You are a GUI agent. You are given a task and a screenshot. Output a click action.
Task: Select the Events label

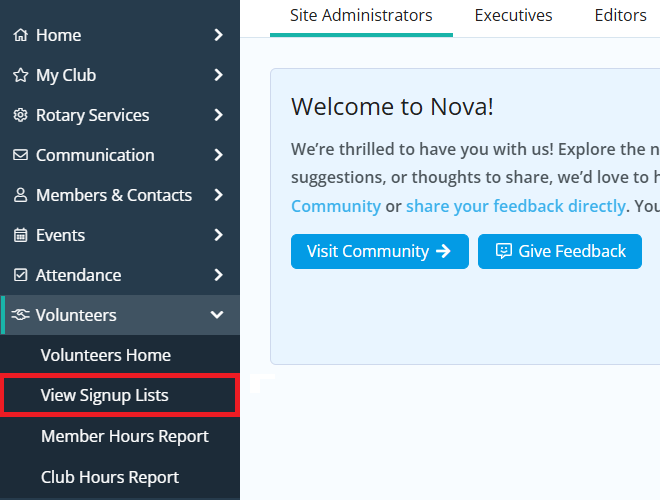point(60,235)
